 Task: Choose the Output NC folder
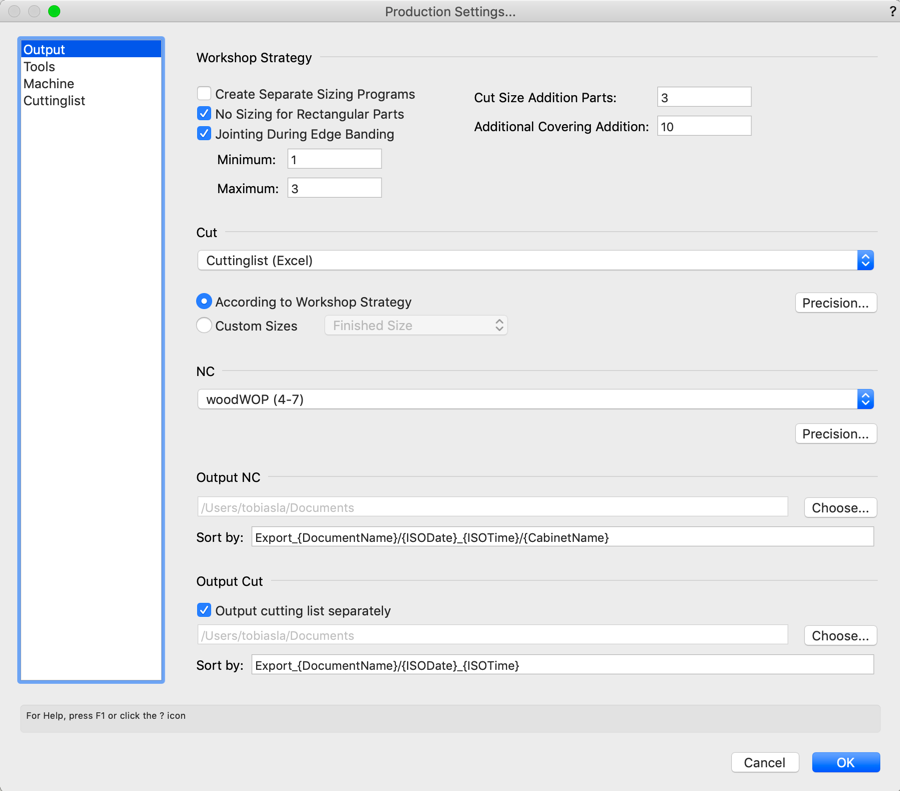[840, 507]
